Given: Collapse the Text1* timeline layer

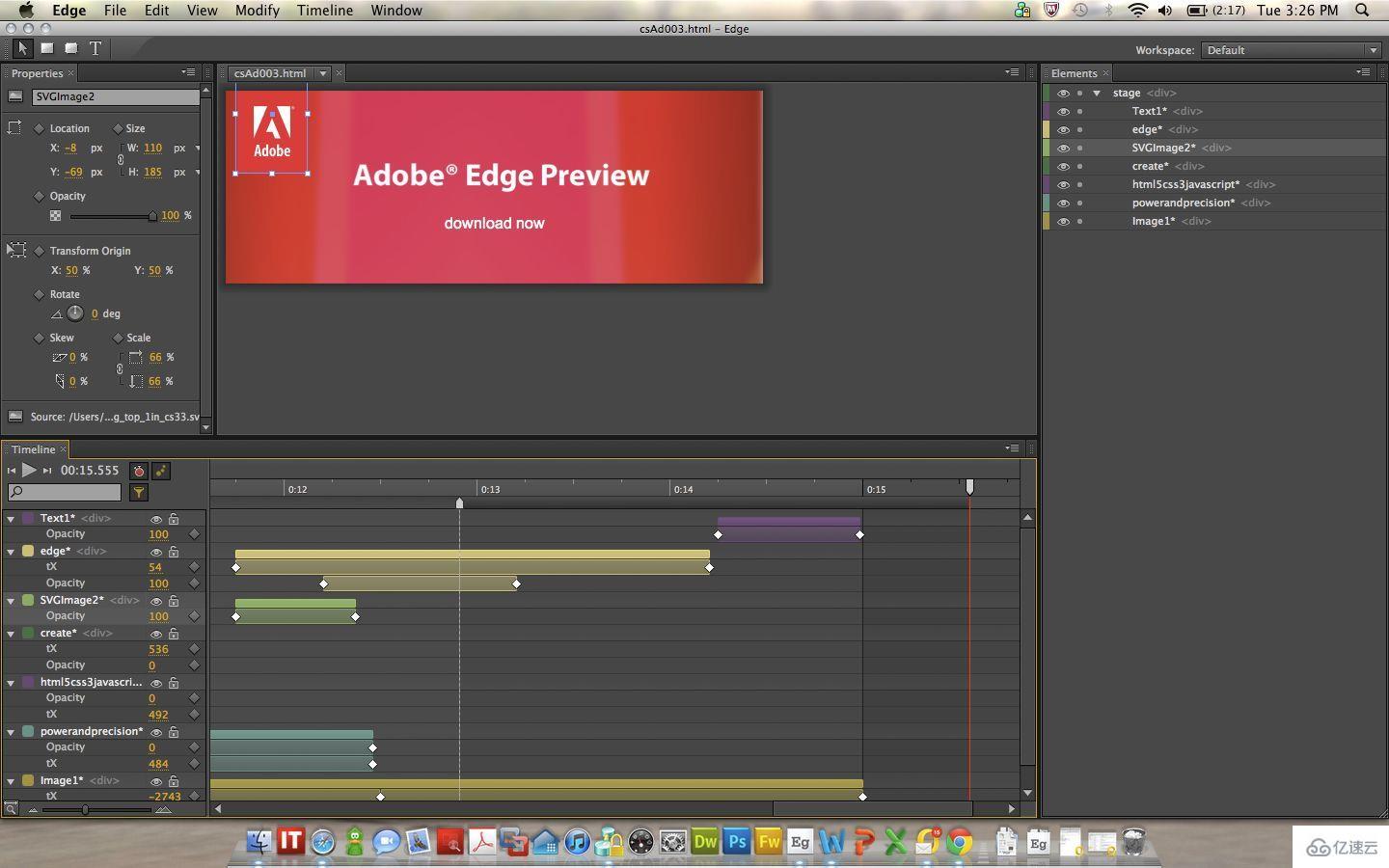Looking at the screenshot, I should [x=11, y=519].
